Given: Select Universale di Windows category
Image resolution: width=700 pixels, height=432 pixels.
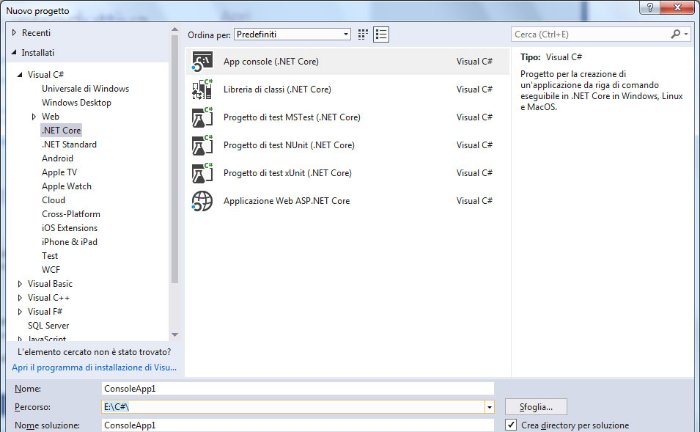Looking at the screenshot, I should pyautogui.click(x=85, y=88).
